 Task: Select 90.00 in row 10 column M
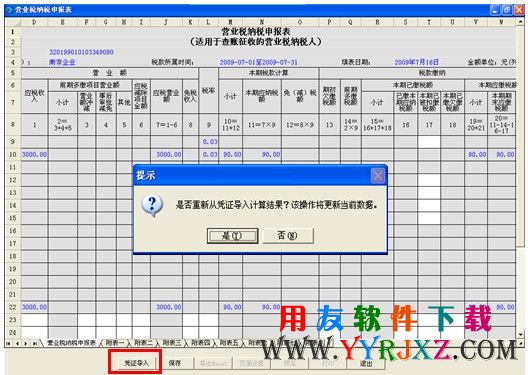[x=230, y=155]
